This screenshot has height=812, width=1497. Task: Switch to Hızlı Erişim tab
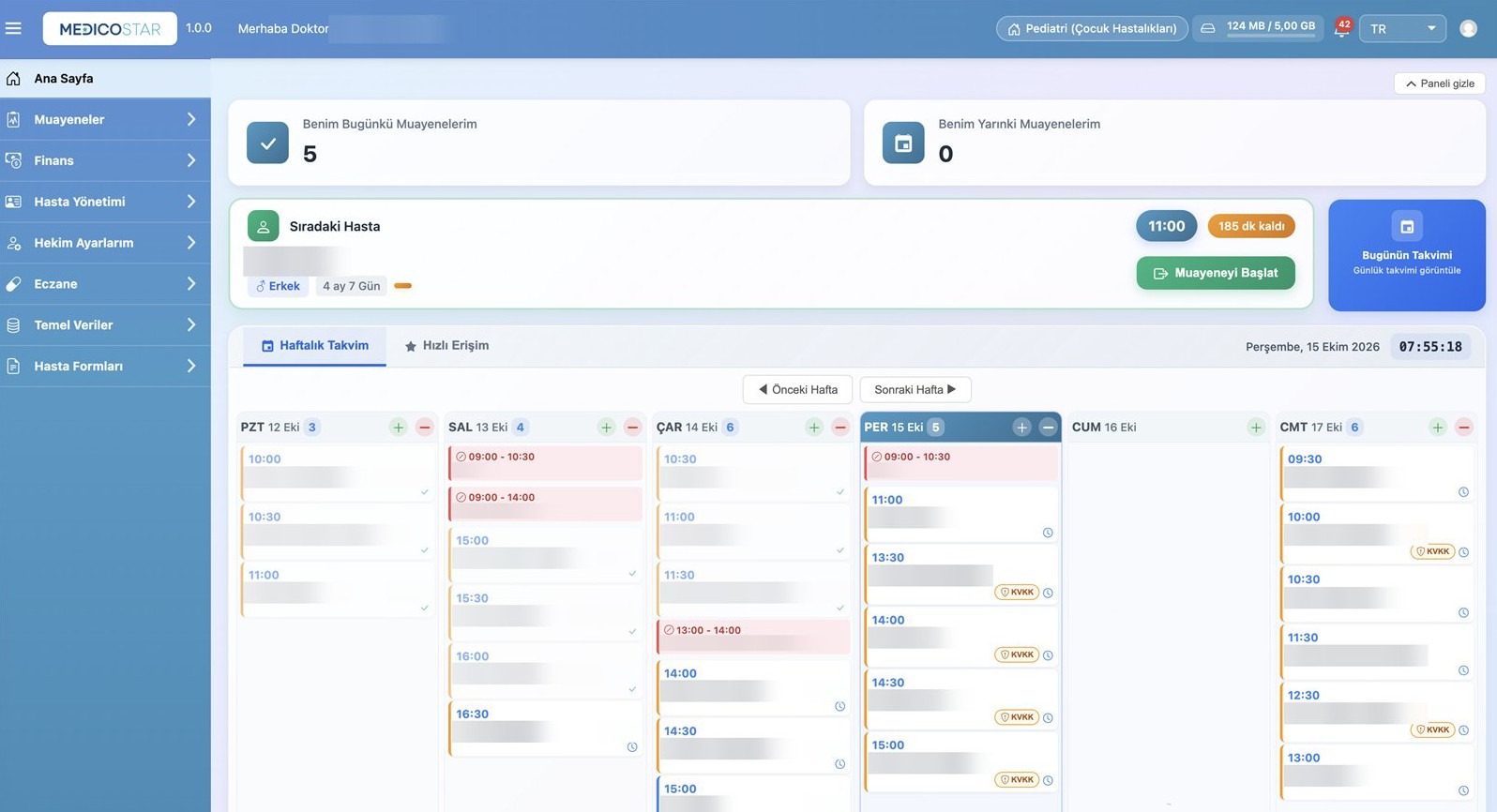[x=446, y=346]
